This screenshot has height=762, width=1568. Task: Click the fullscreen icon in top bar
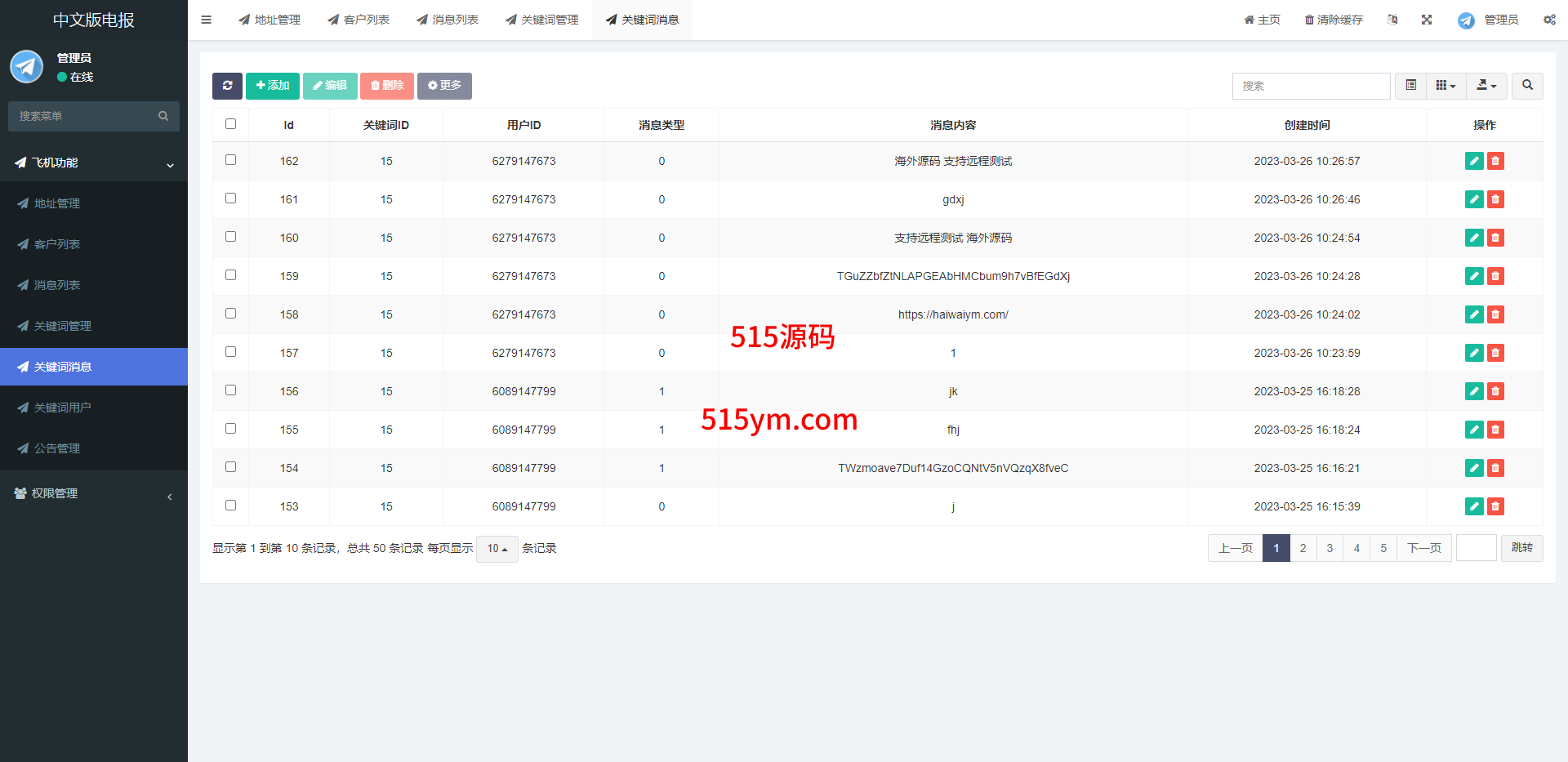coord(1427,20)
